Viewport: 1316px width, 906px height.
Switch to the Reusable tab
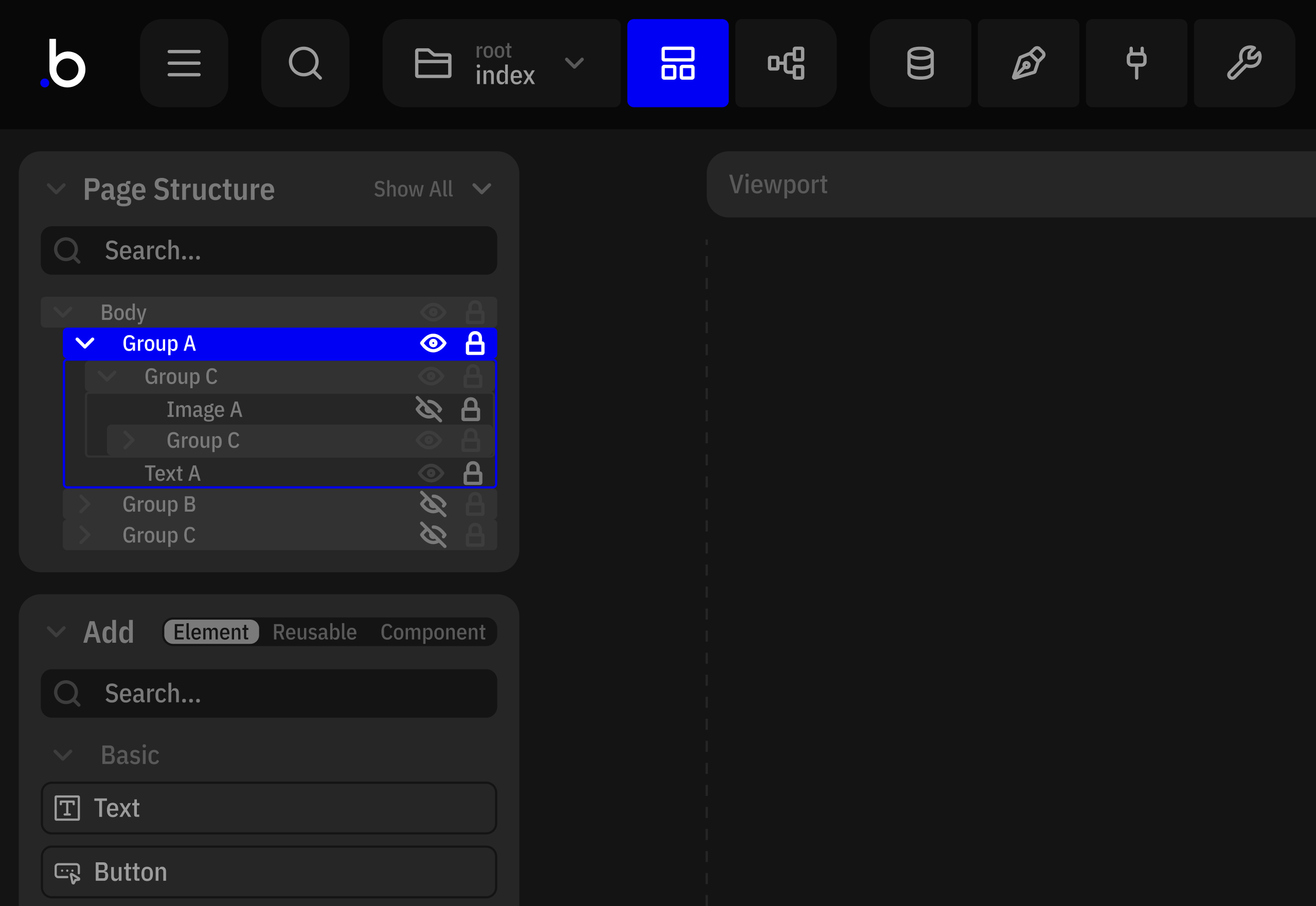315,632
